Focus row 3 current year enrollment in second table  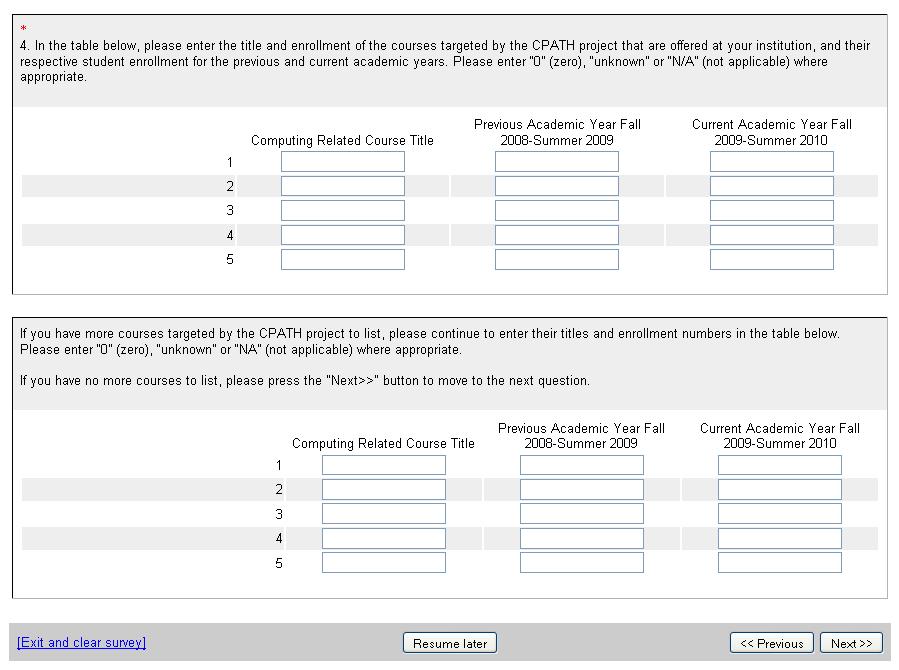point(779,513)
